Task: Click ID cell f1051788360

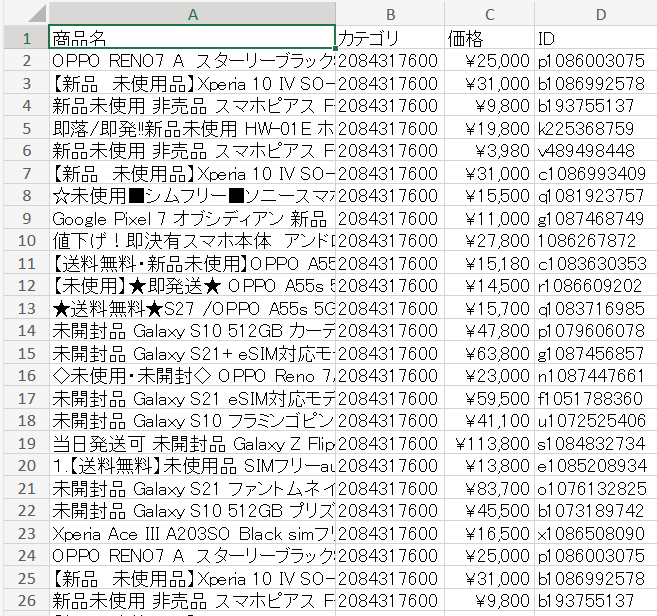Action: pos(596,398)
